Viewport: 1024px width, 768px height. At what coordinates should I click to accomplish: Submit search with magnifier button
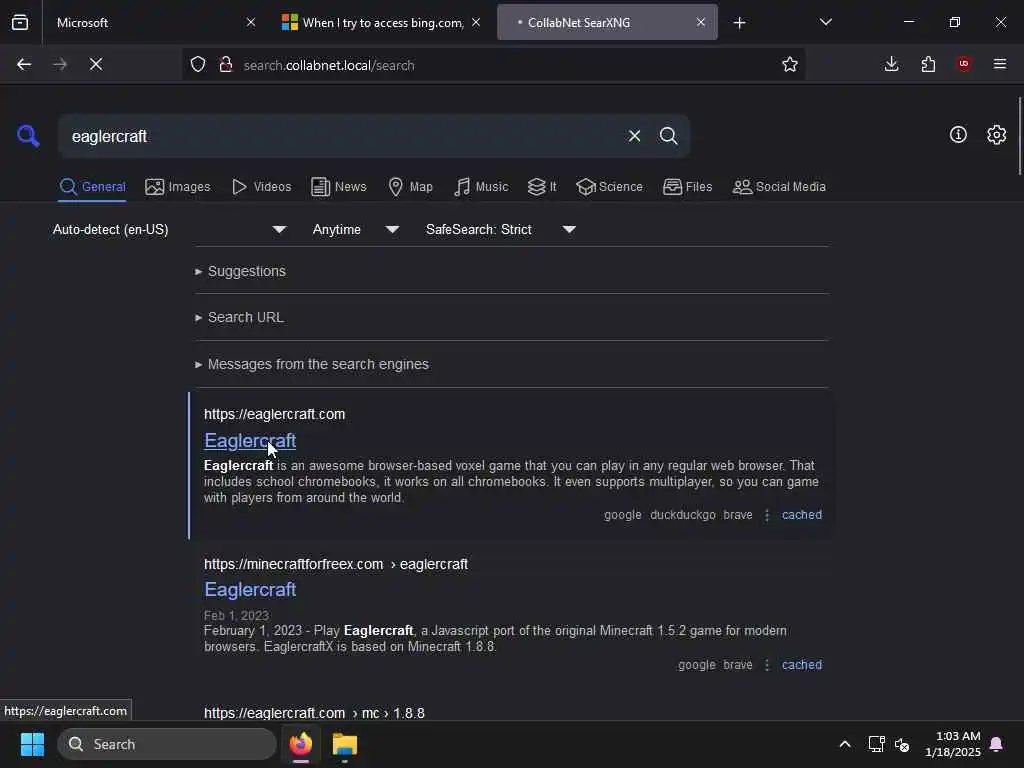pyautogui.click(x=668, y=136)
